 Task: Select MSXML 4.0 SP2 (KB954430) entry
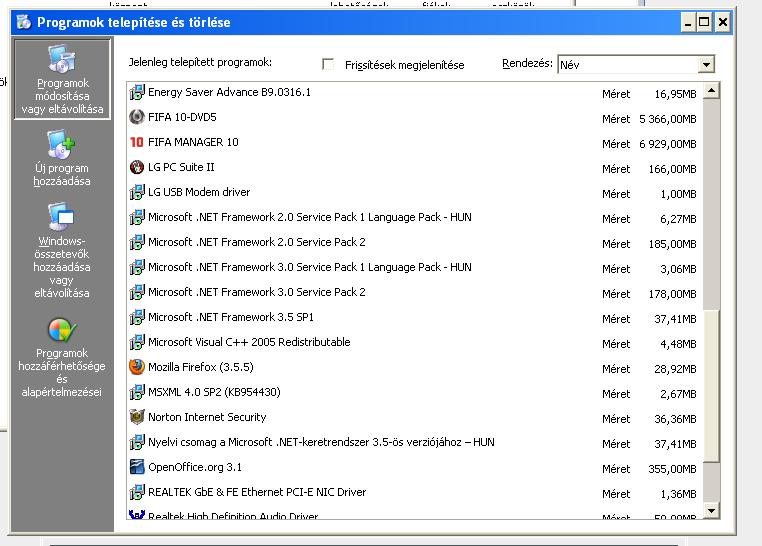click(414, 392)
